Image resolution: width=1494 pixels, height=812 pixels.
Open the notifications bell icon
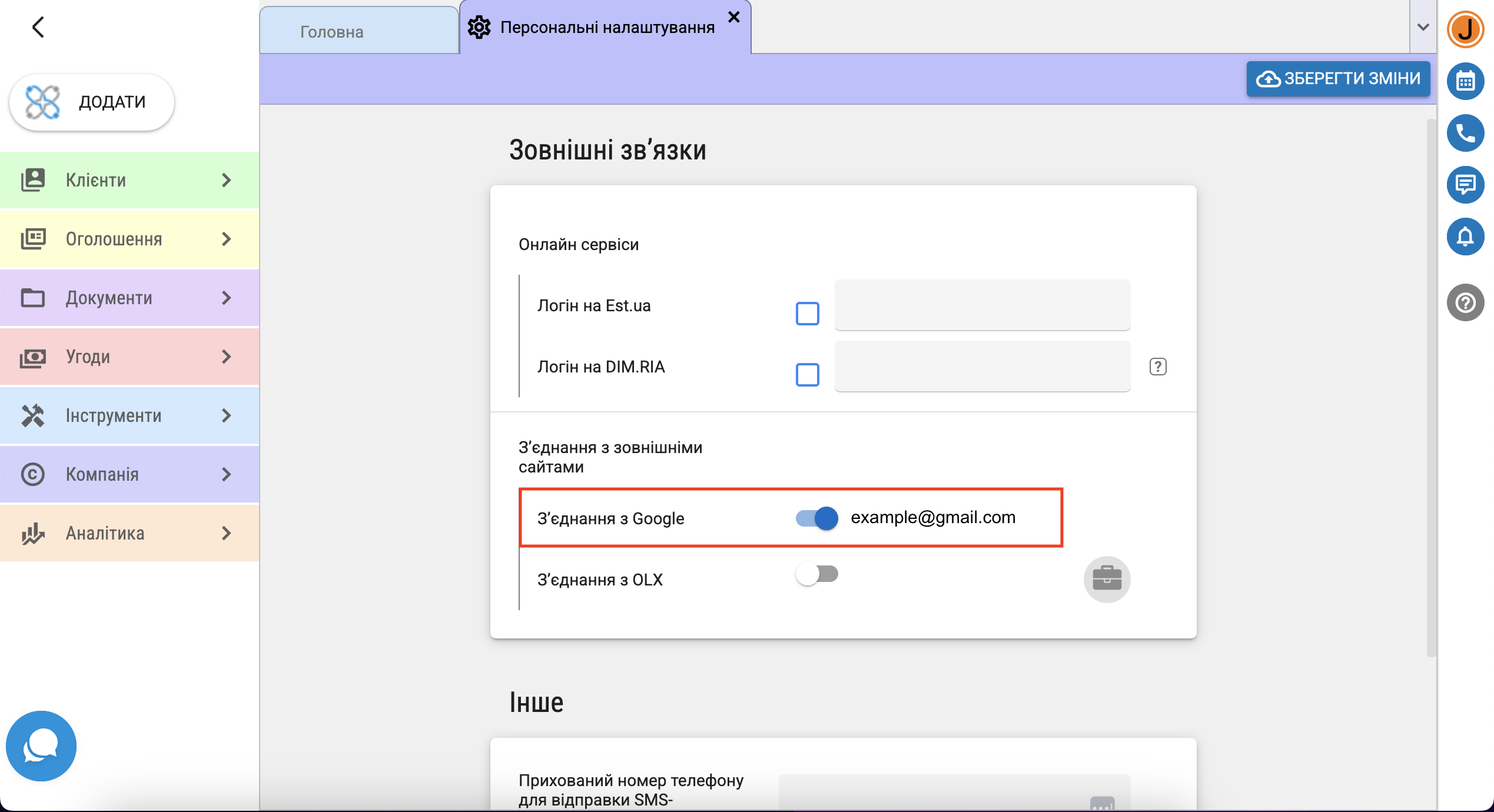click(x=1465, y=237)
